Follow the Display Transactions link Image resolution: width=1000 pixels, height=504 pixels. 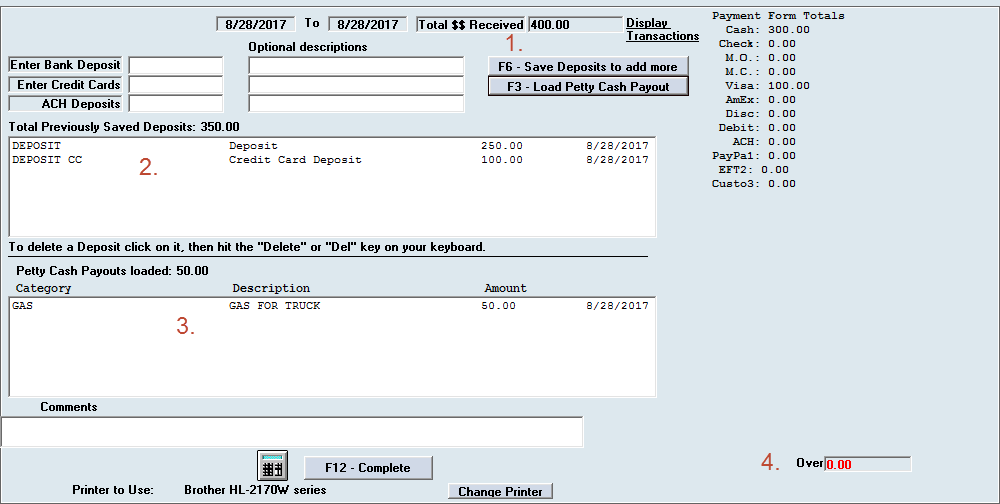[662, 30]
